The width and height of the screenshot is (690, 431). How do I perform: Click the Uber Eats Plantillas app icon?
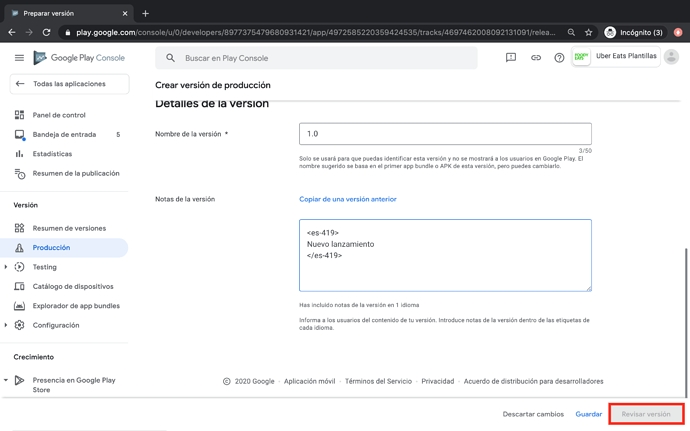[x=581, y=56]
